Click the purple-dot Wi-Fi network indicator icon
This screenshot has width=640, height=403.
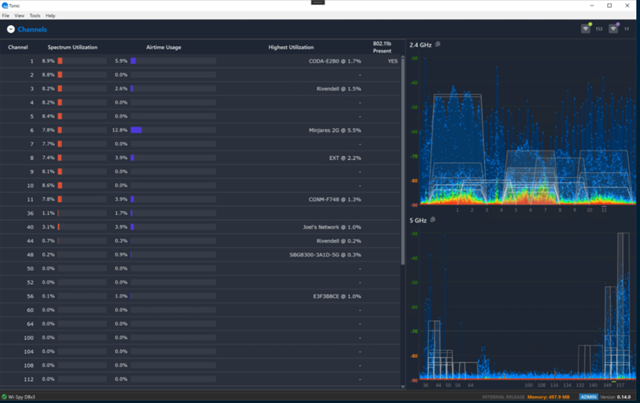(613, 29)
